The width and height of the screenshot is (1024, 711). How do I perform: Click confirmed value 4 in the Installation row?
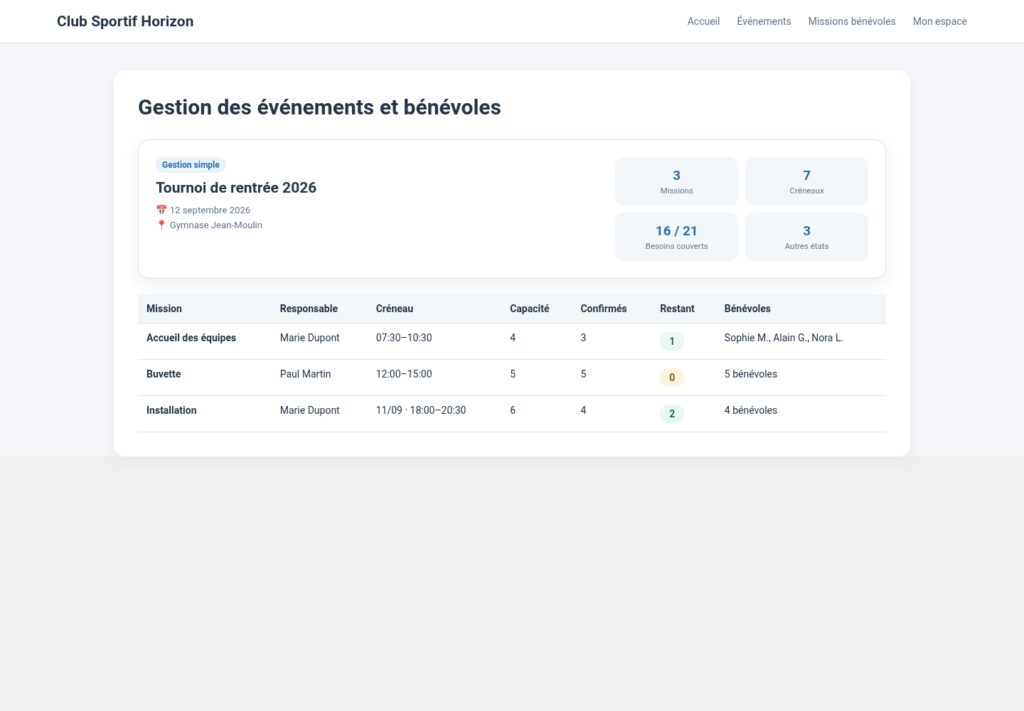coord(583,411)
